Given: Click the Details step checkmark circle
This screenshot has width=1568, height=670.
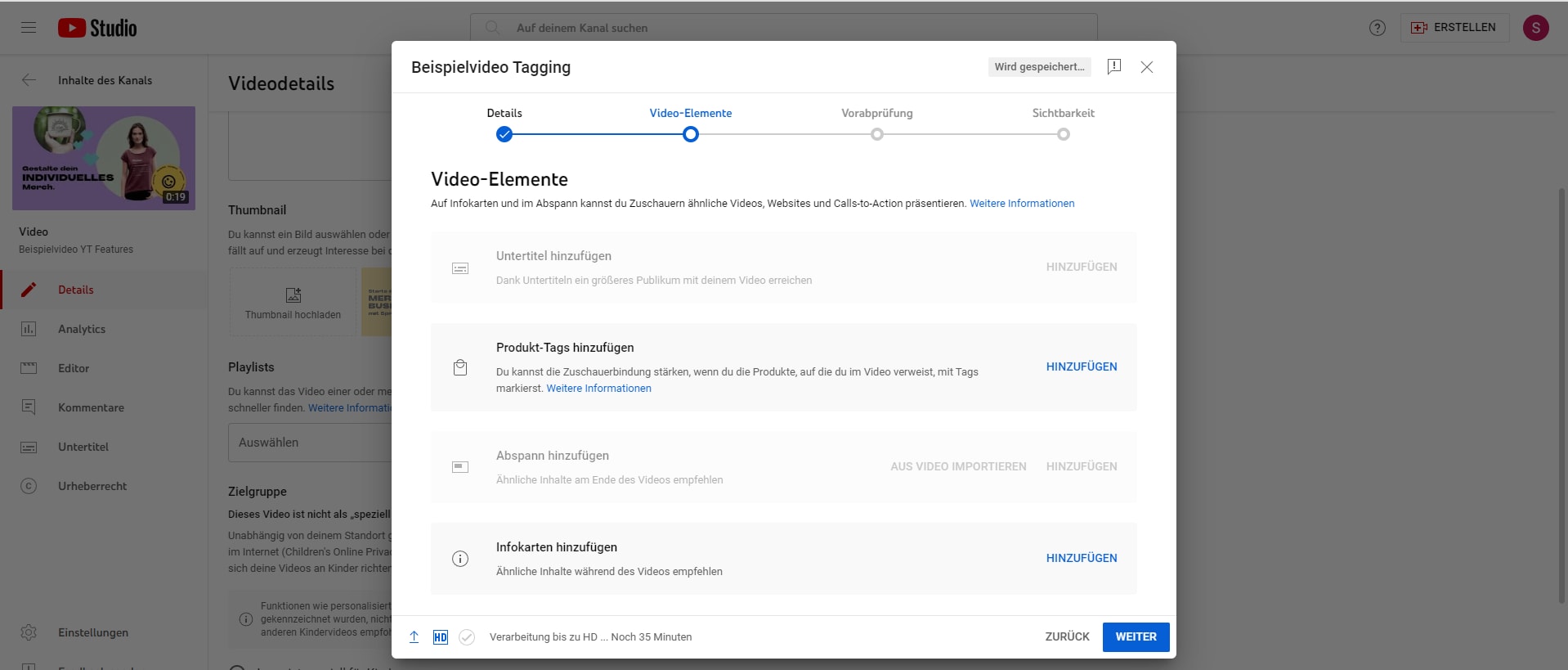Looking at the screenshot, I should click(x=504, y=134).
